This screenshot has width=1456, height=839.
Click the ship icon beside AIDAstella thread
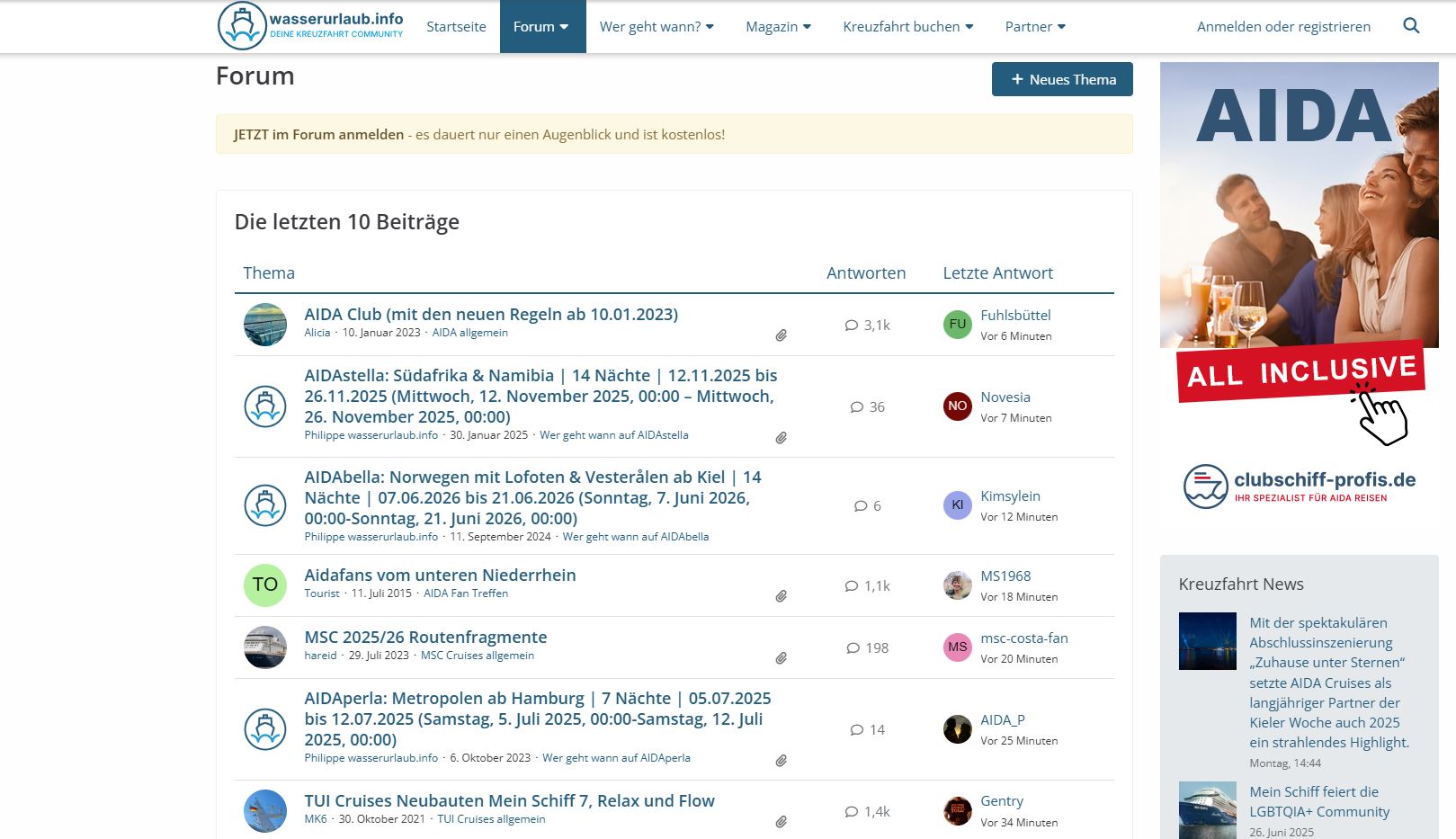pyautogui.click(x=264, y=406)
